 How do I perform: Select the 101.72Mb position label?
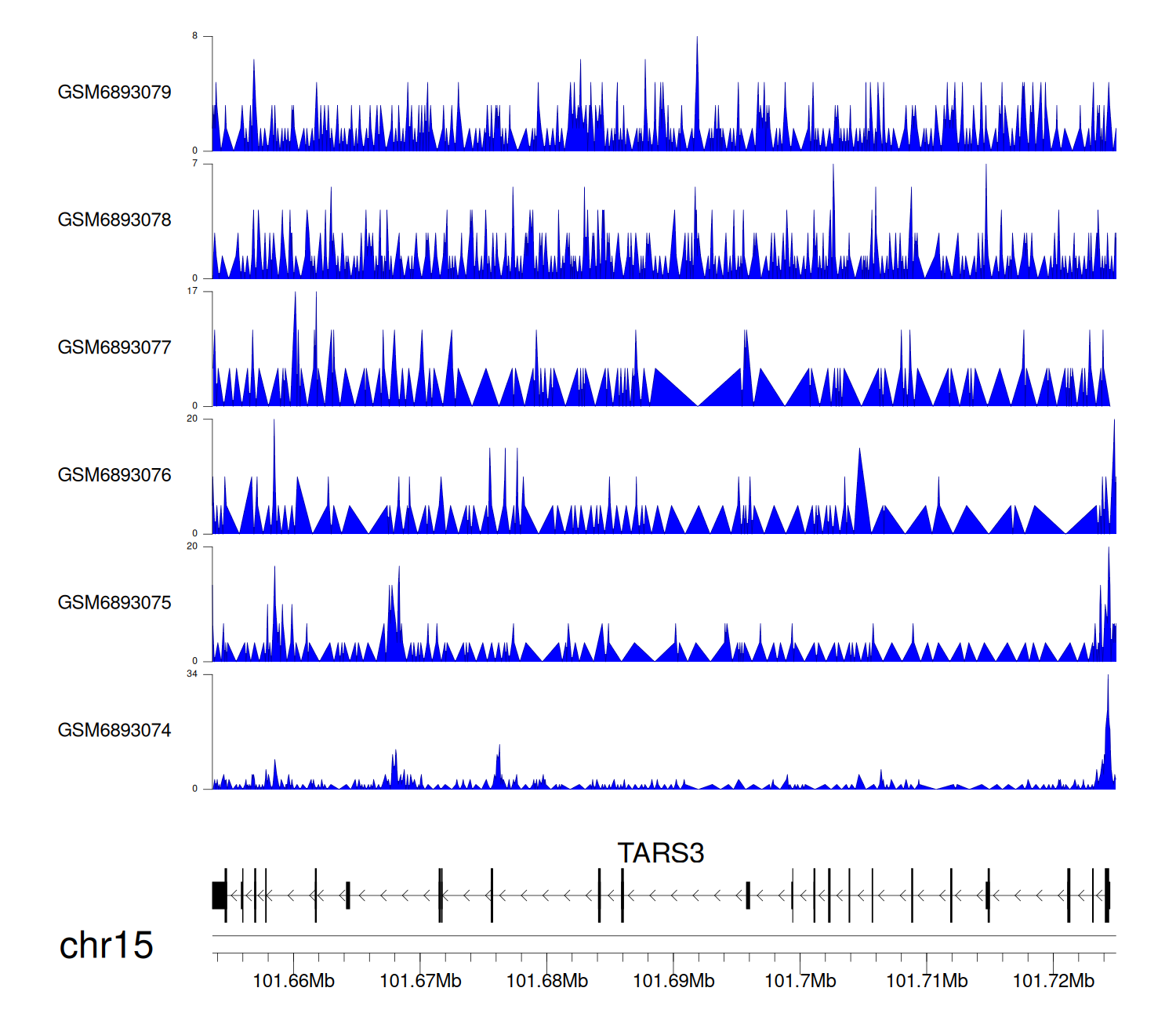coord(1053,982)
